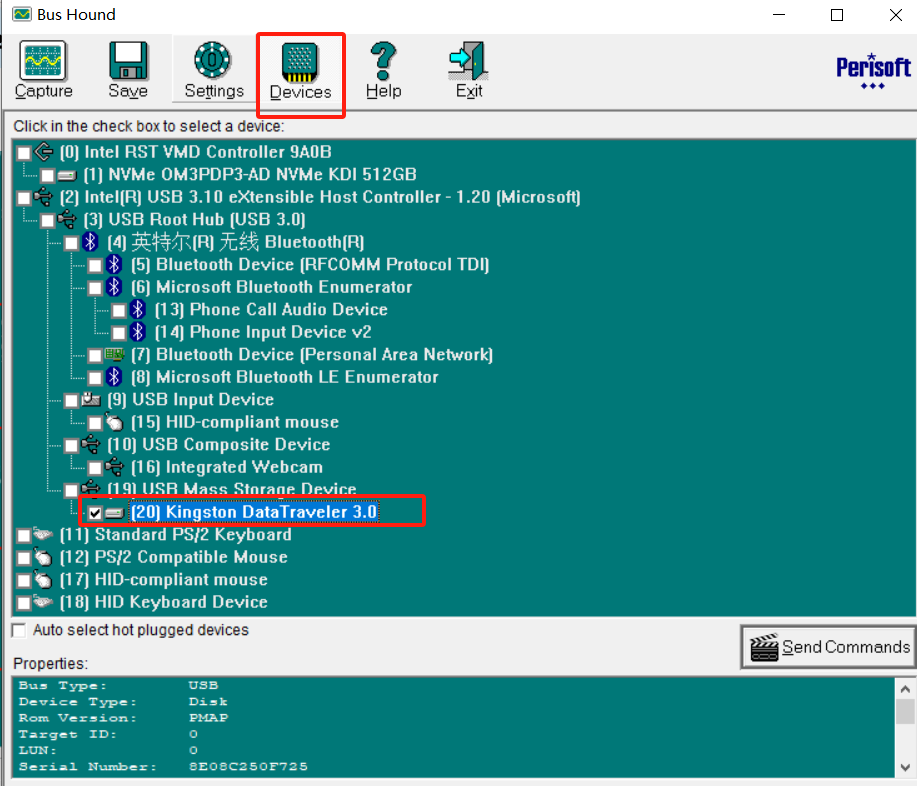This screenshot has width=917, height=786.
Task: Click the Perisoft logo
Action: (x=873, y=71)
